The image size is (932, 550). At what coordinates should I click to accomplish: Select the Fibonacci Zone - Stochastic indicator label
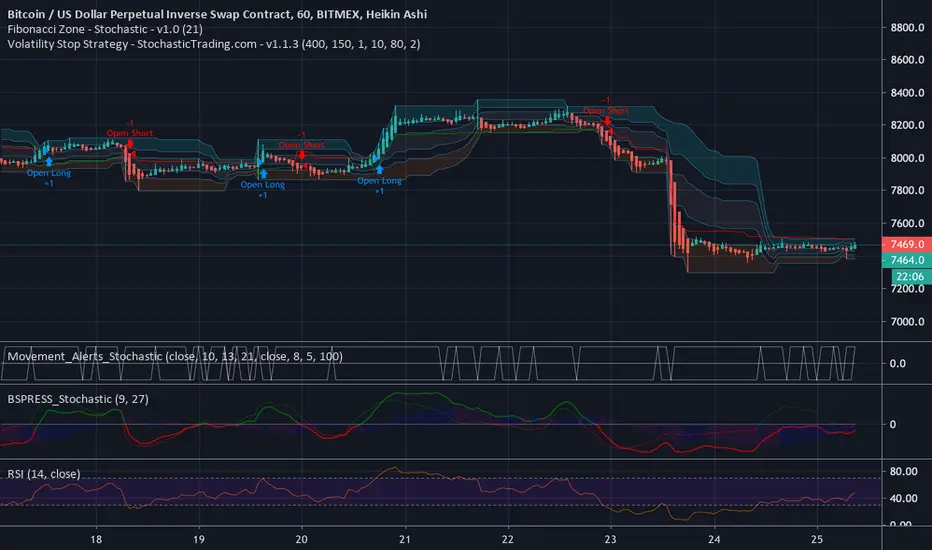click(x=105, y=29)
